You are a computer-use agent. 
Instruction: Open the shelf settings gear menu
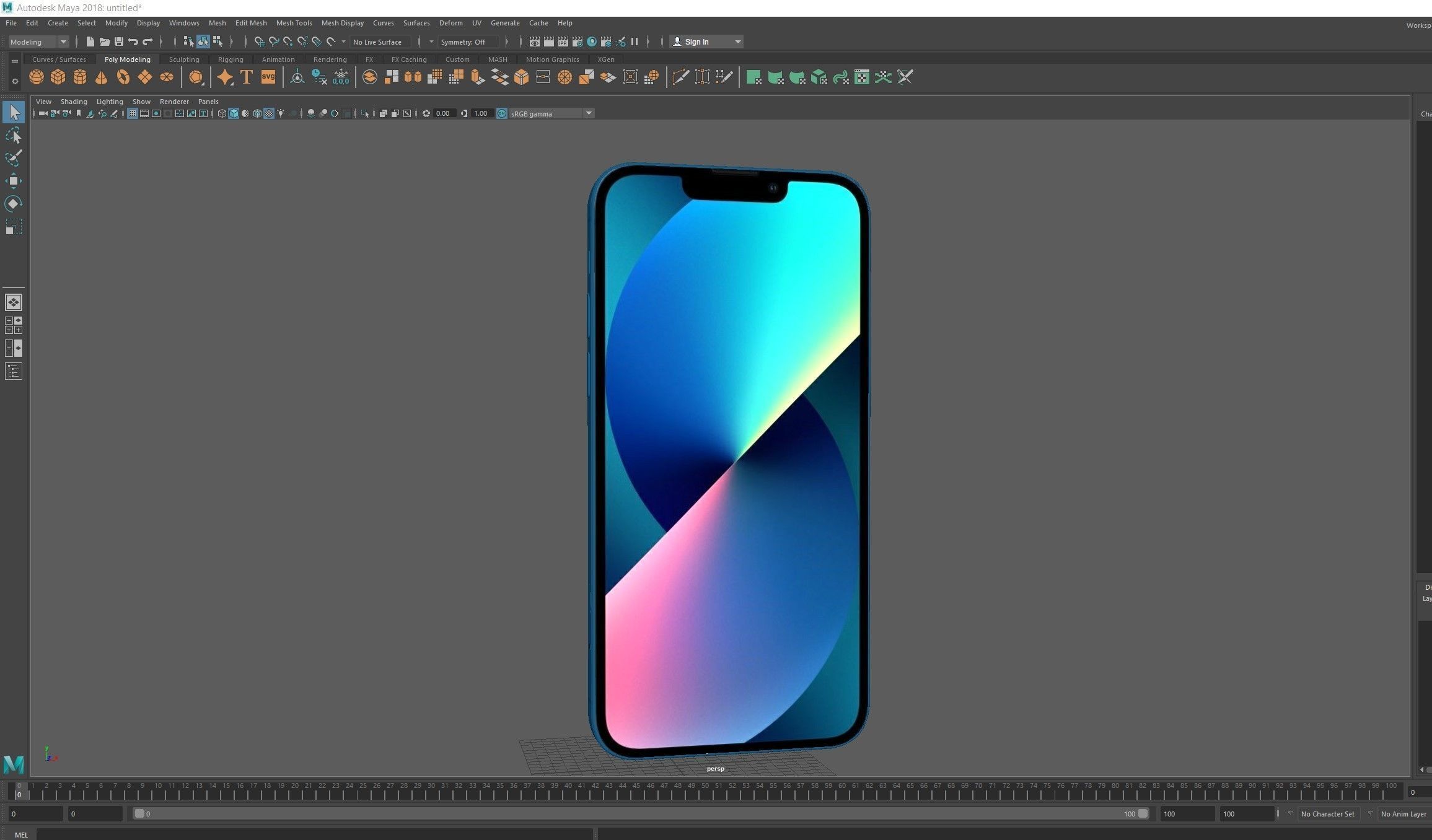coord(15,81)
